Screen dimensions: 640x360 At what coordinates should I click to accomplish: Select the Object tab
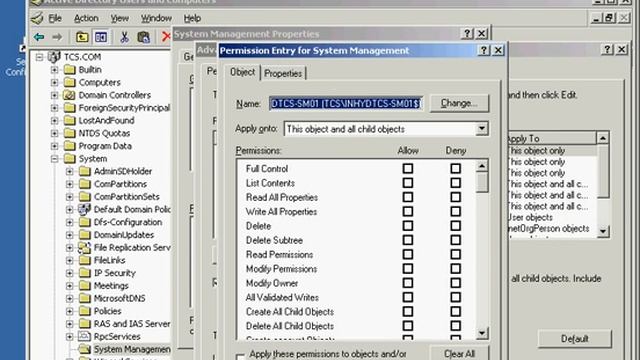click(242, 72)
